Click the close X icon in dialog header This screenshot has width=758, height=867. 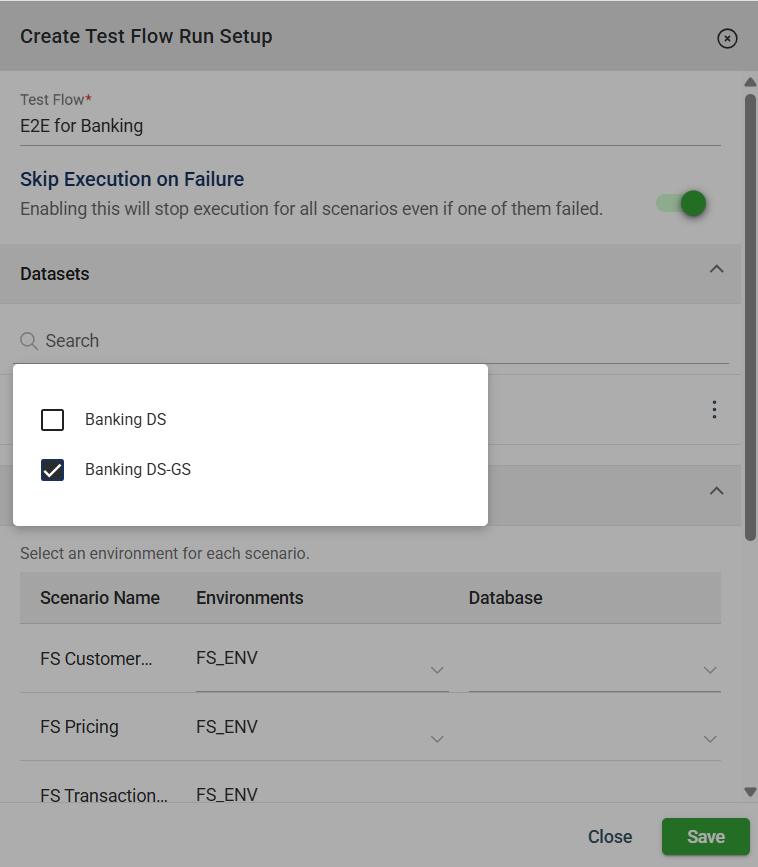pos(727,38)
